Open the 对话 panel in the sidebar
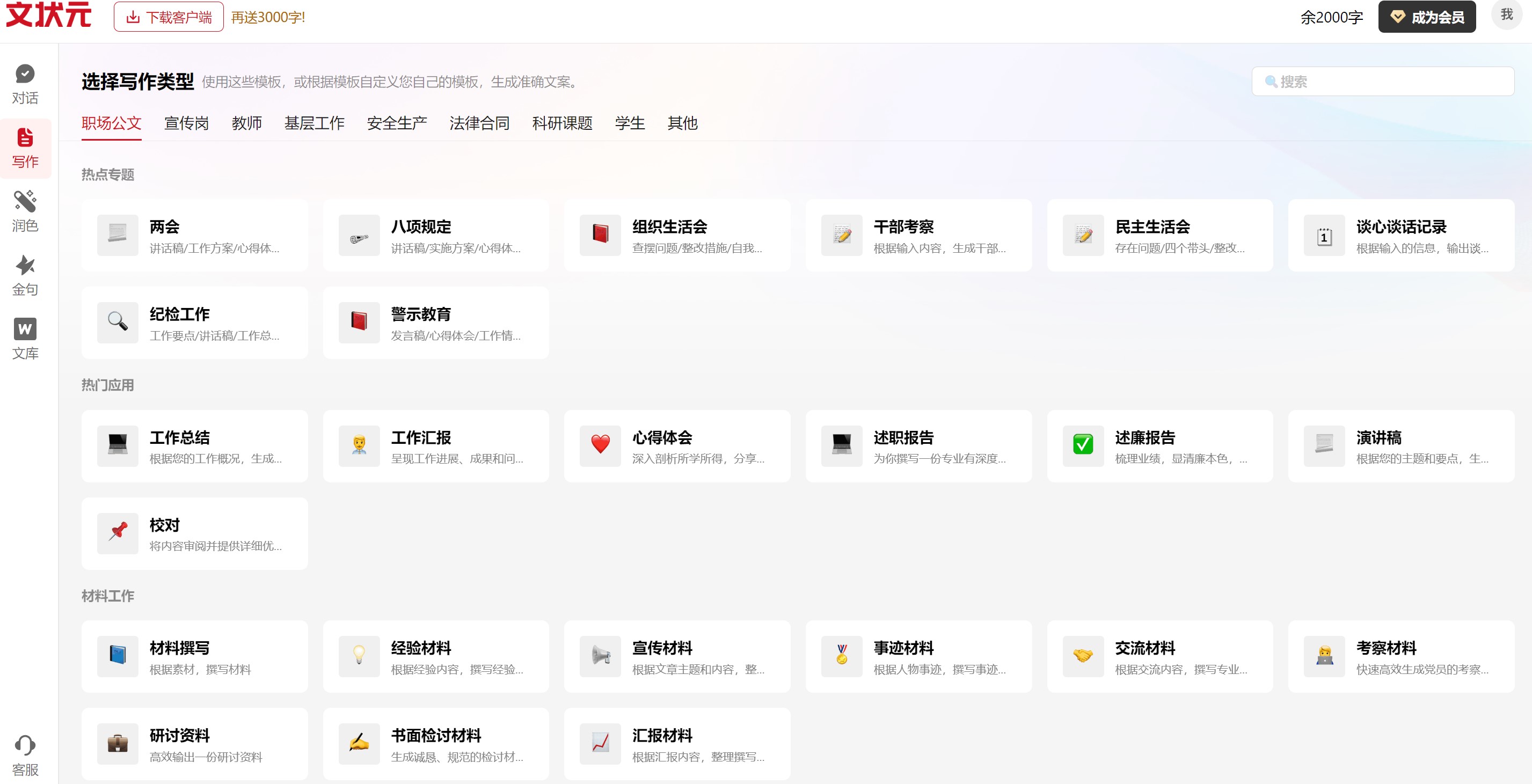 point(25,84)
